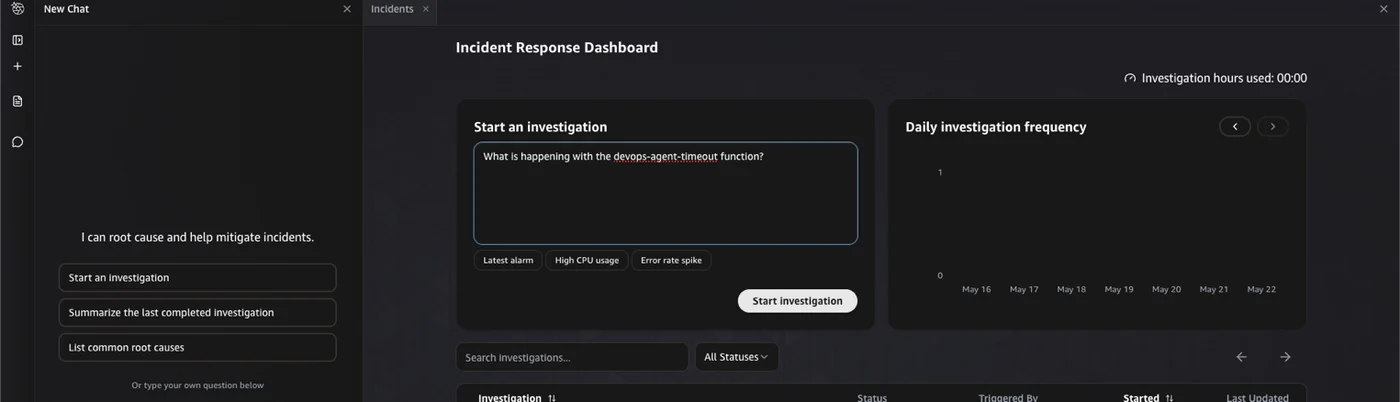Click the May 22 axis label
This screenshot has width=1400, height=402.
coord(1261,289)
